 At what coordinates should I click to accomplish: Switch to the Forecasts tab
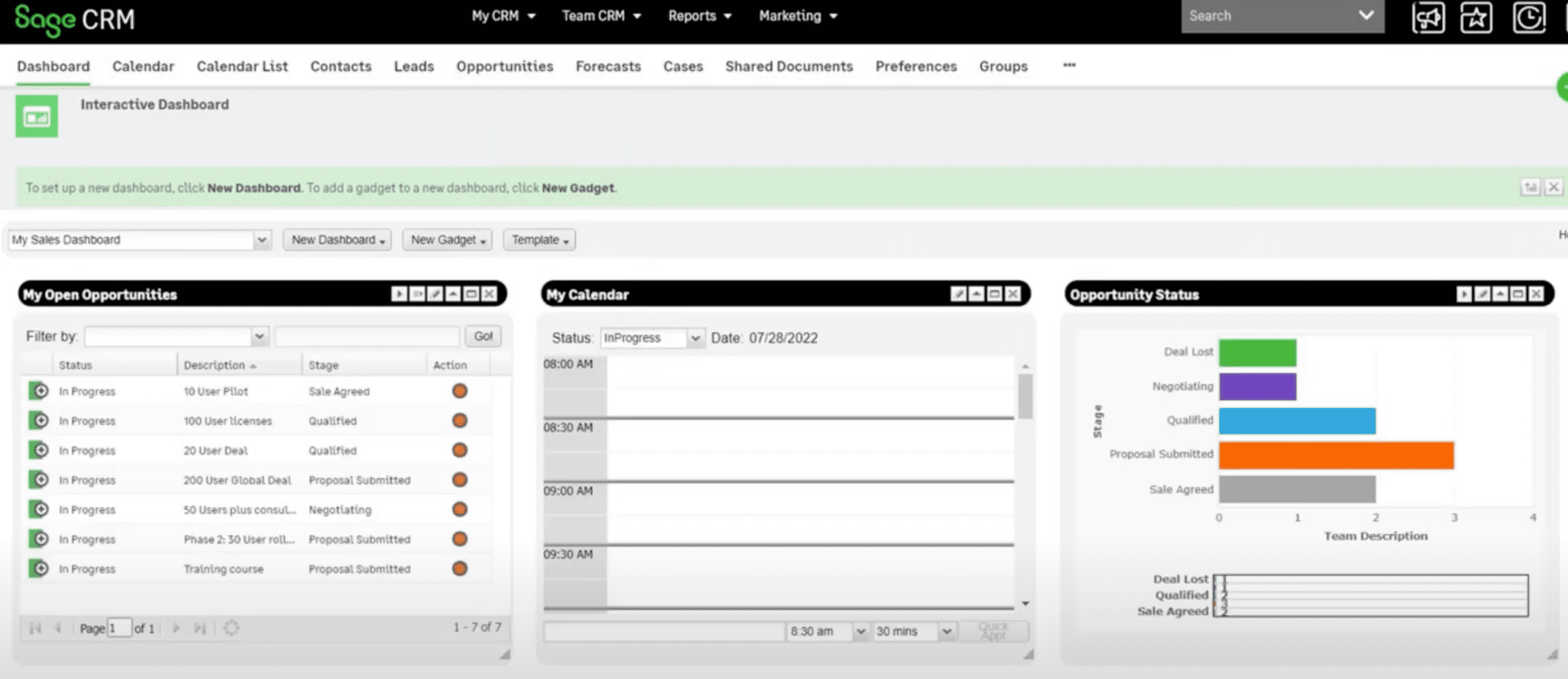(608, 66)
